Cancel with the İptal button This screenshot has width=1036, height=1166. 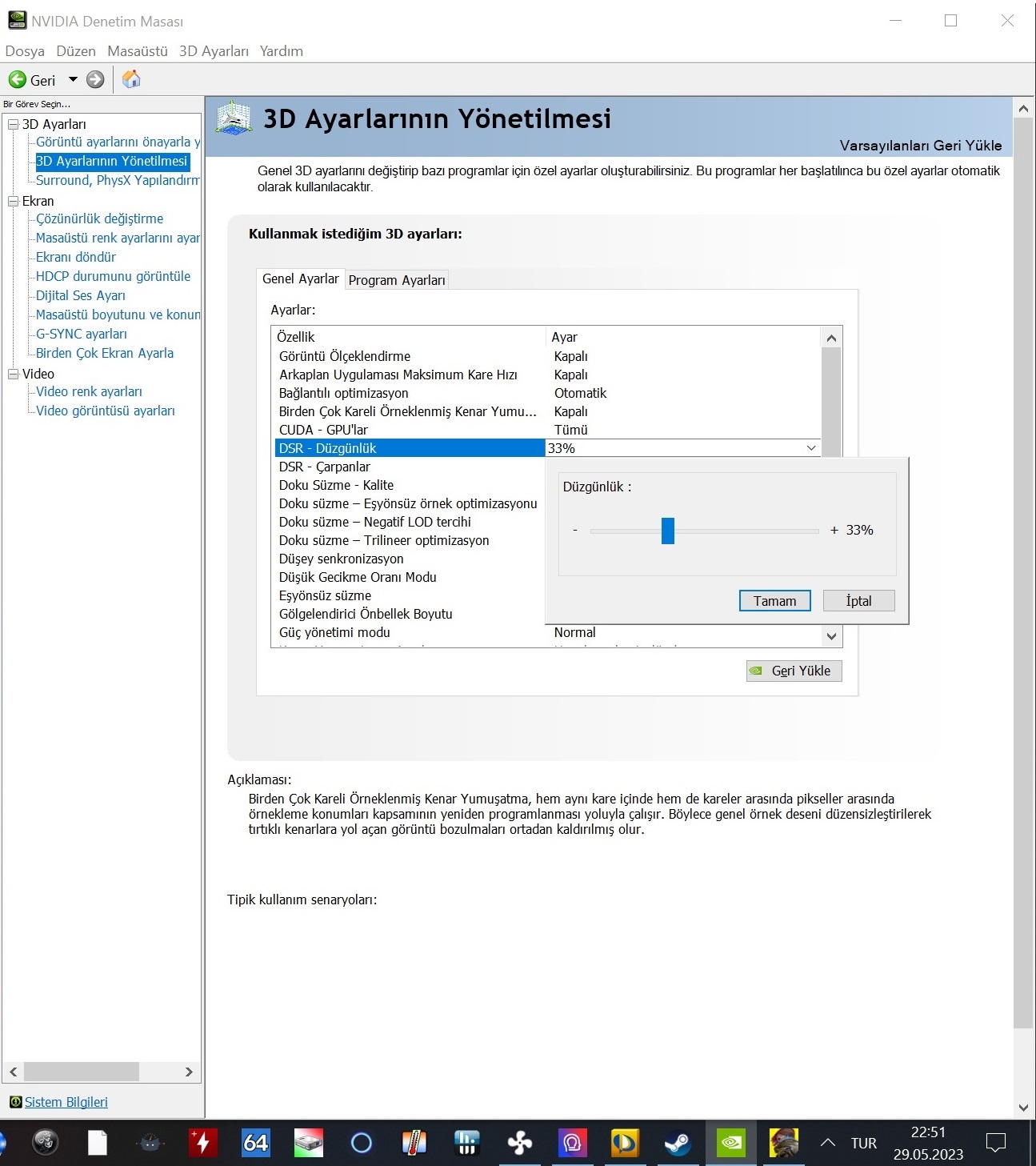[x=858, y=601]
